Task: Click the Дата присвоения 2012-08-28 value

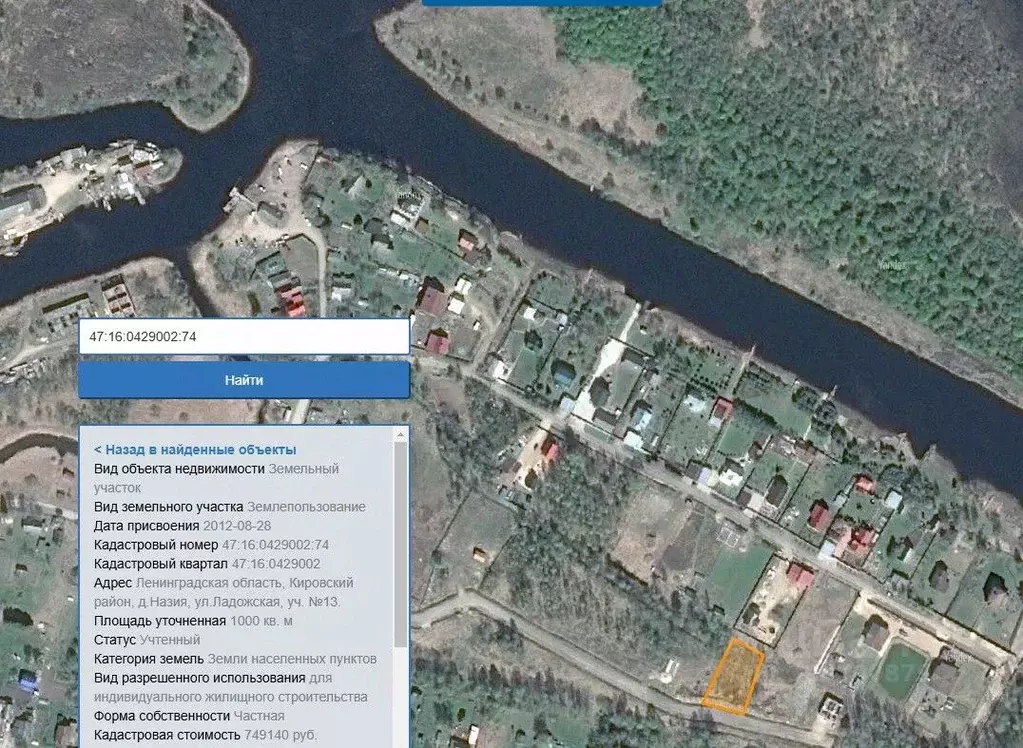Action: (237, 526)
